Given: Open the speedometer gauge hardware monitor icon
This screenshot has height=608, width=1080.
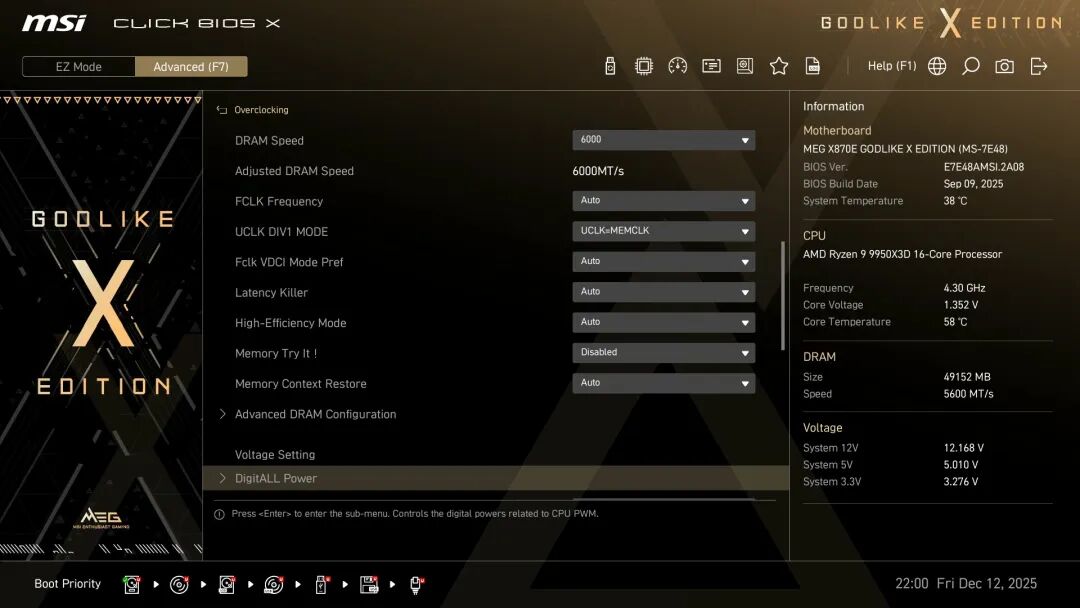Looking at the screenshot, I should [678, 66].
